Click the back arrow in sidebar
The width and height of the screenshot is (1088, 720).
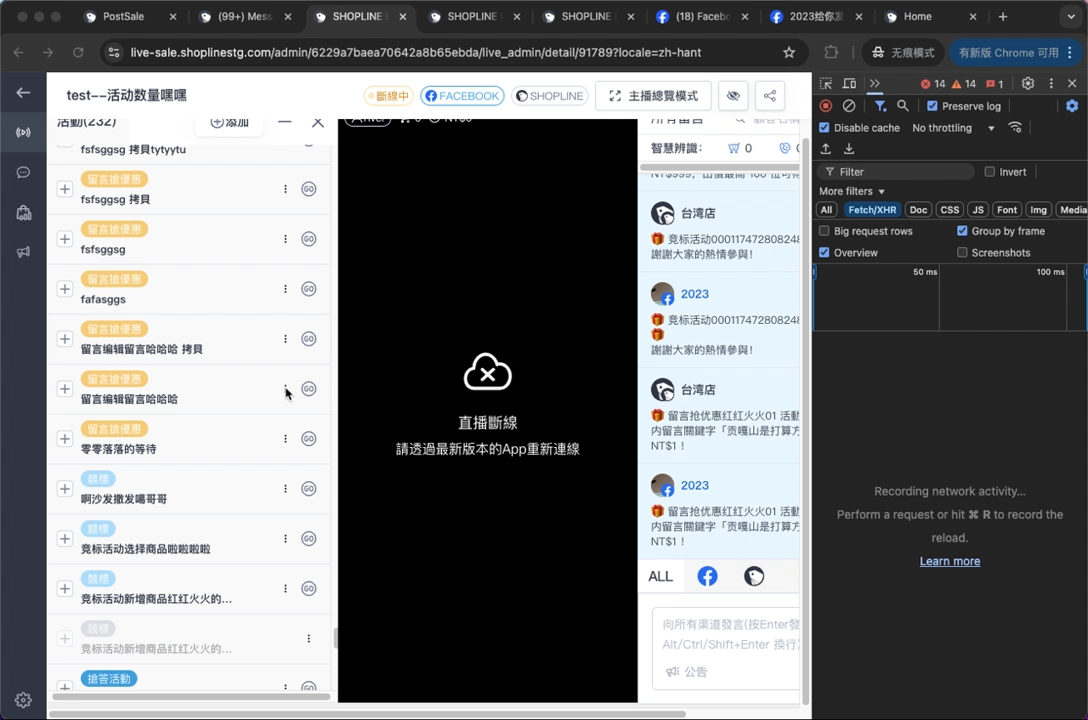pyautogui.click(x=23, y=93)
